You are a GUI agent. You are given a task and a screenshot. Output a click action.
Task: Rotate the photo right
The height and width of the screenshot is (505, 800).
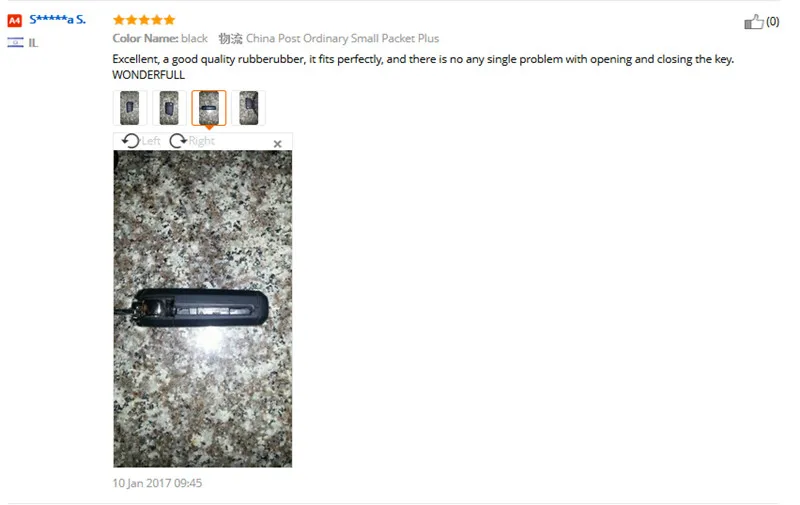tap(178, 140)
